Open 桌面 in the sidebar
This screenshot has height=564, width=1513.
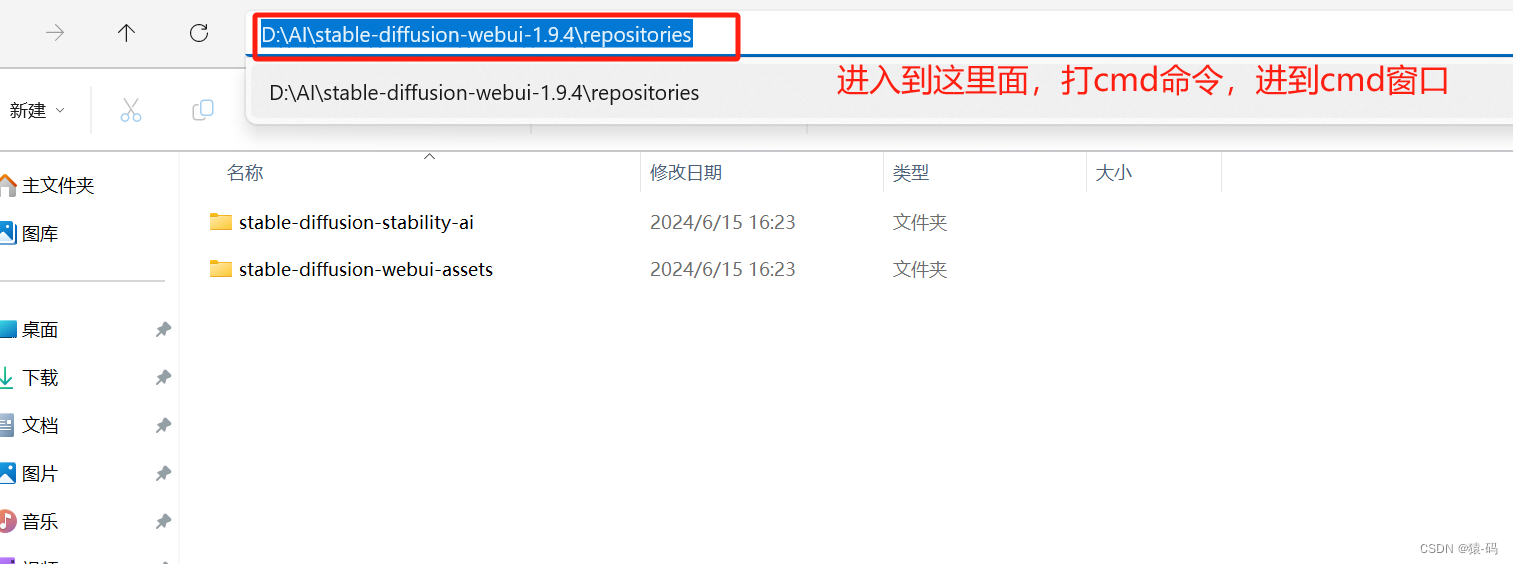pyautogui.click(x=40, y=330)
